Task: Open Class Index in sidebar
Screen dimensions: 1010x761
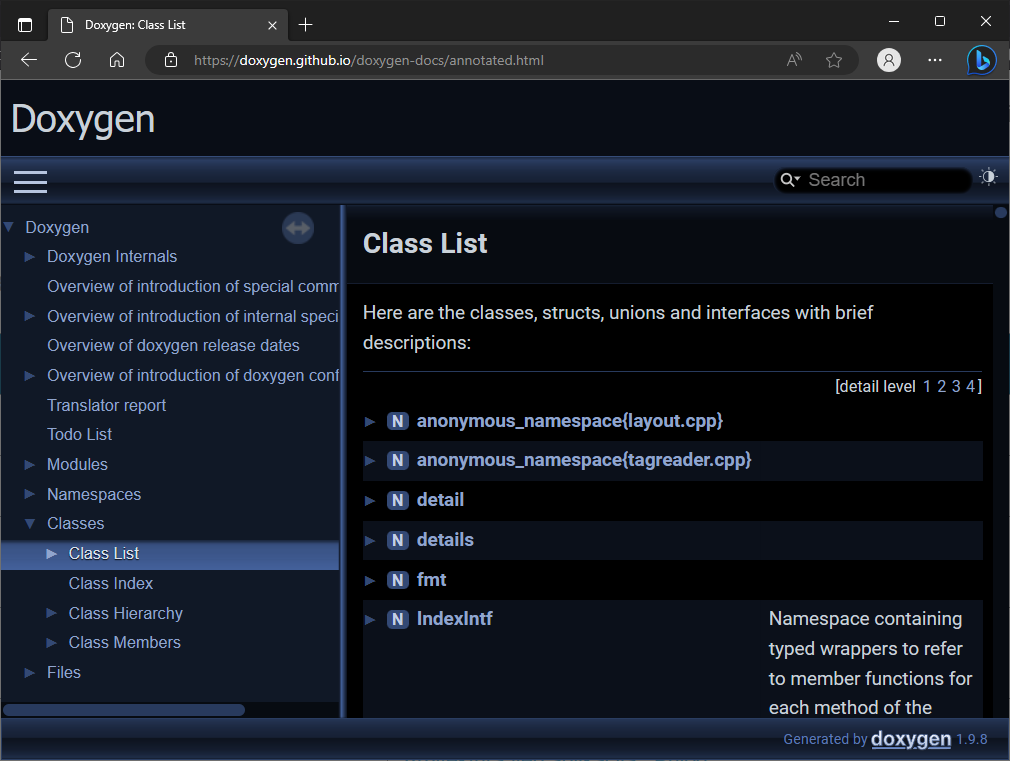Action: pos(111,583)
